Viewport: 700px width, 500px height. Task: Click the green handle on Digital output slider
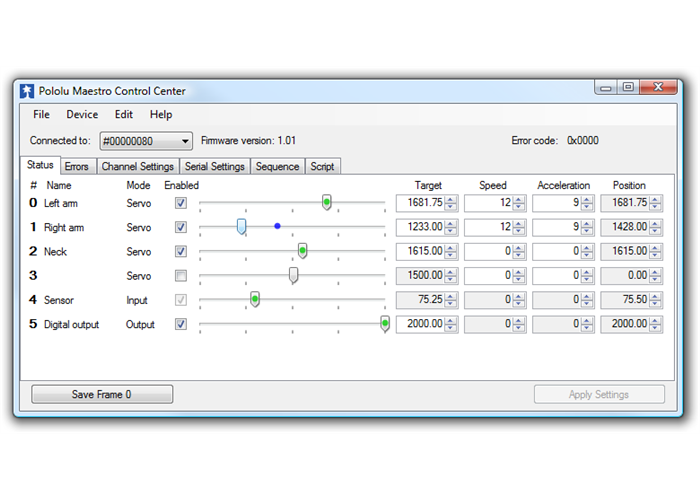click(x=385, y=323)
